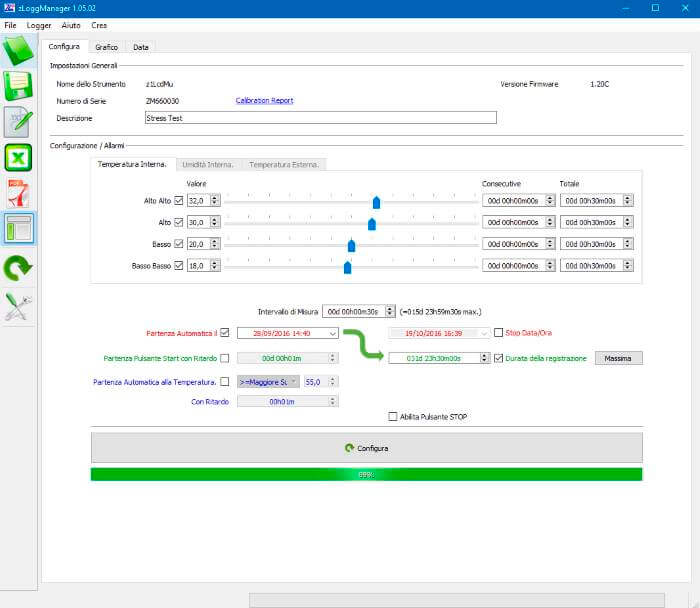Open the tools and settings icon

coord(19,307)
